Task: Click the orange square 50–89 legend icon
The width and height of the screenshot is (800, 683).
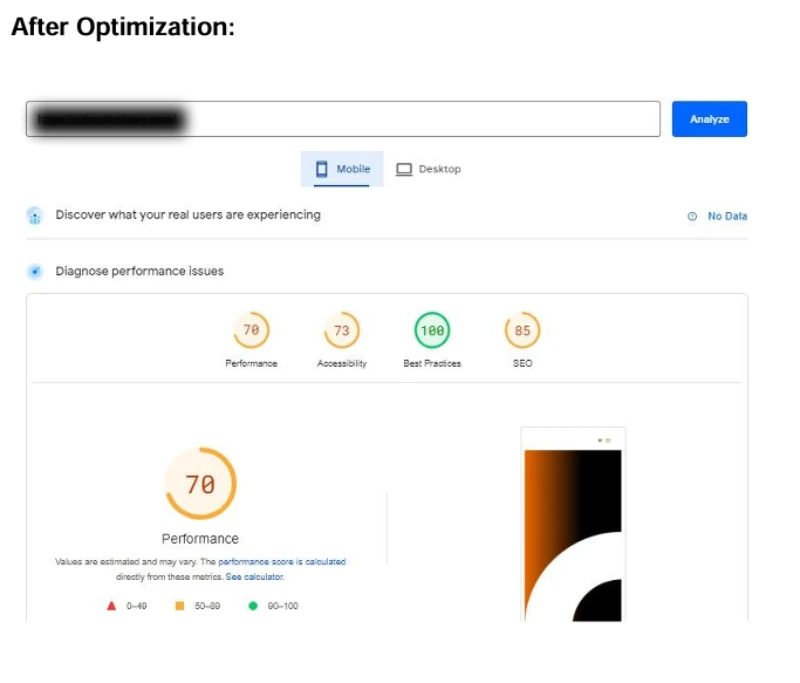Action: [180, 606]
